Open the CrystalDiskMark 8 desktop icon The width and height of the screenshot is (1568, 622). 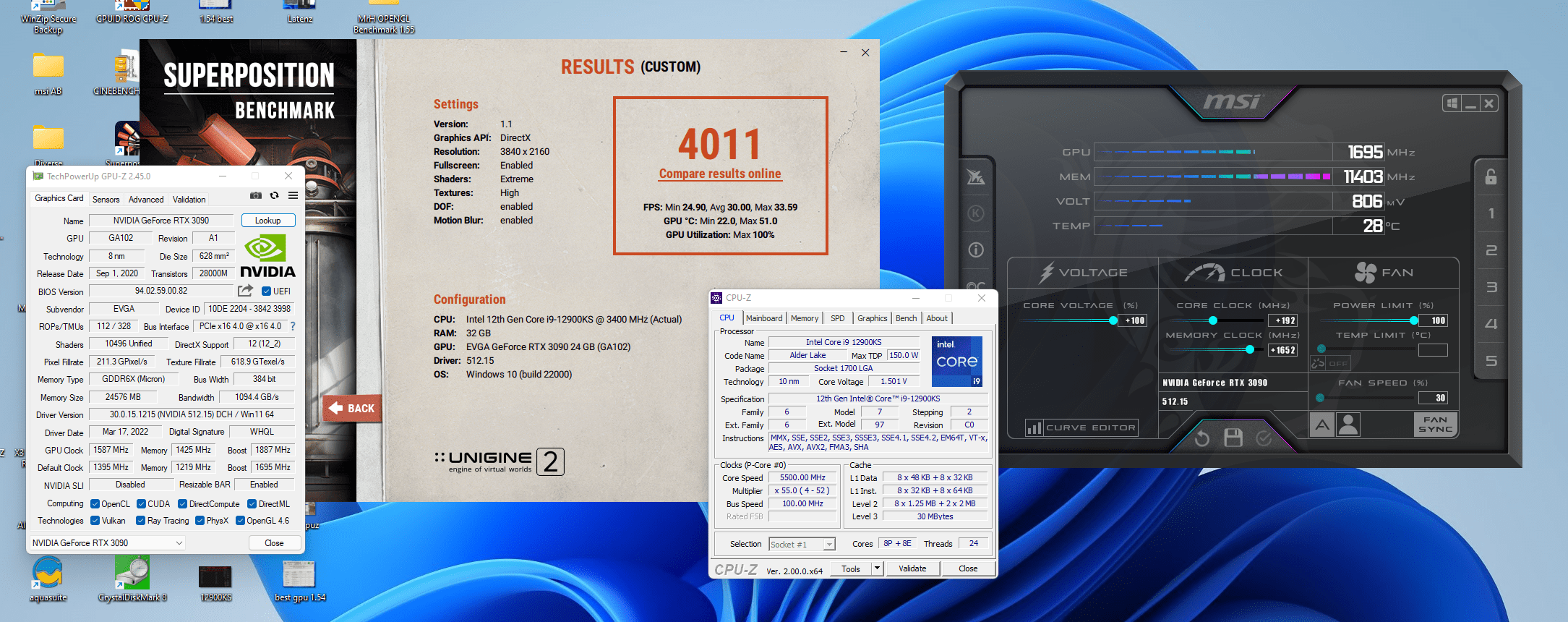[x=132, y=579]
